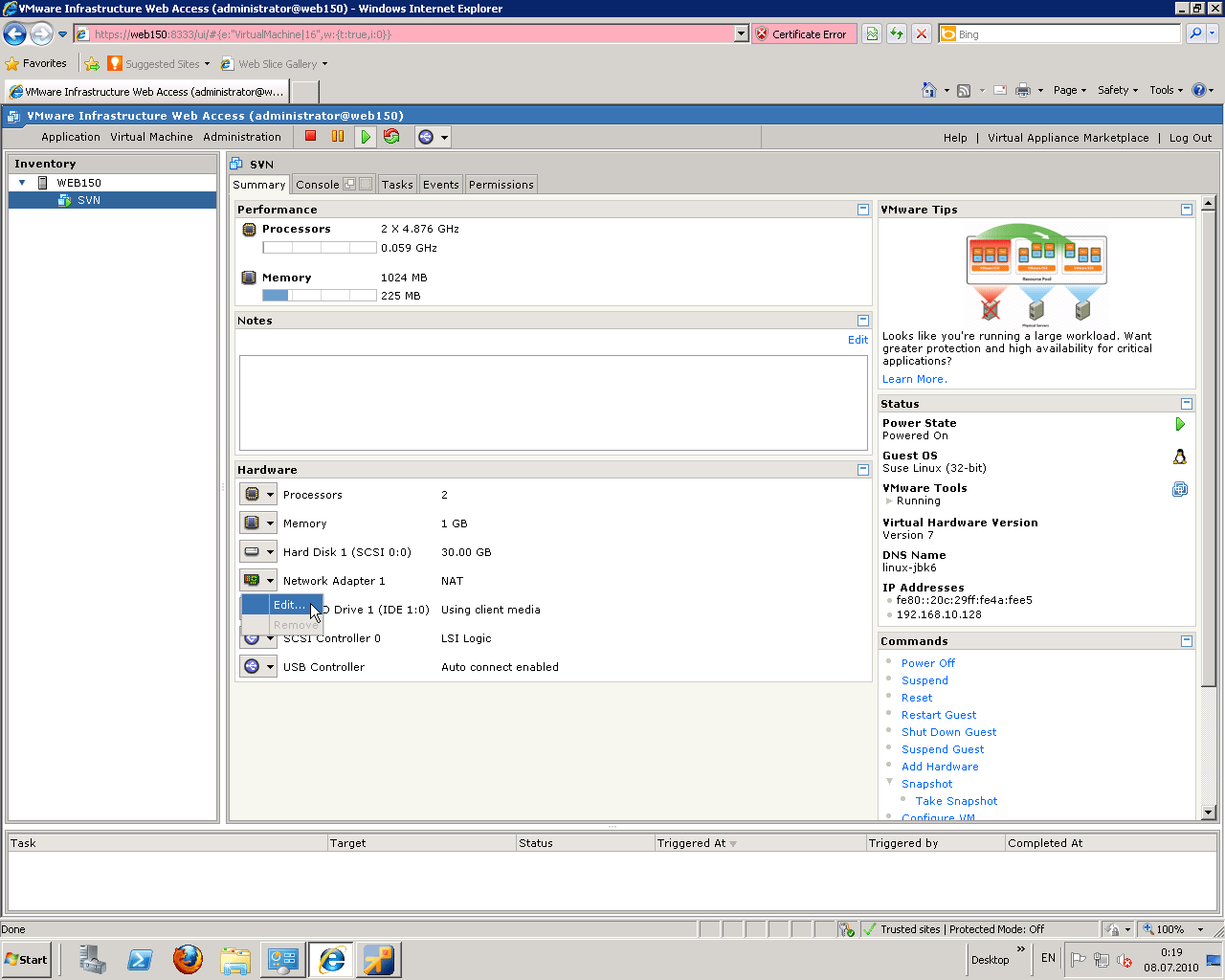Open the address bar dropdown

[x=741, y=34]
